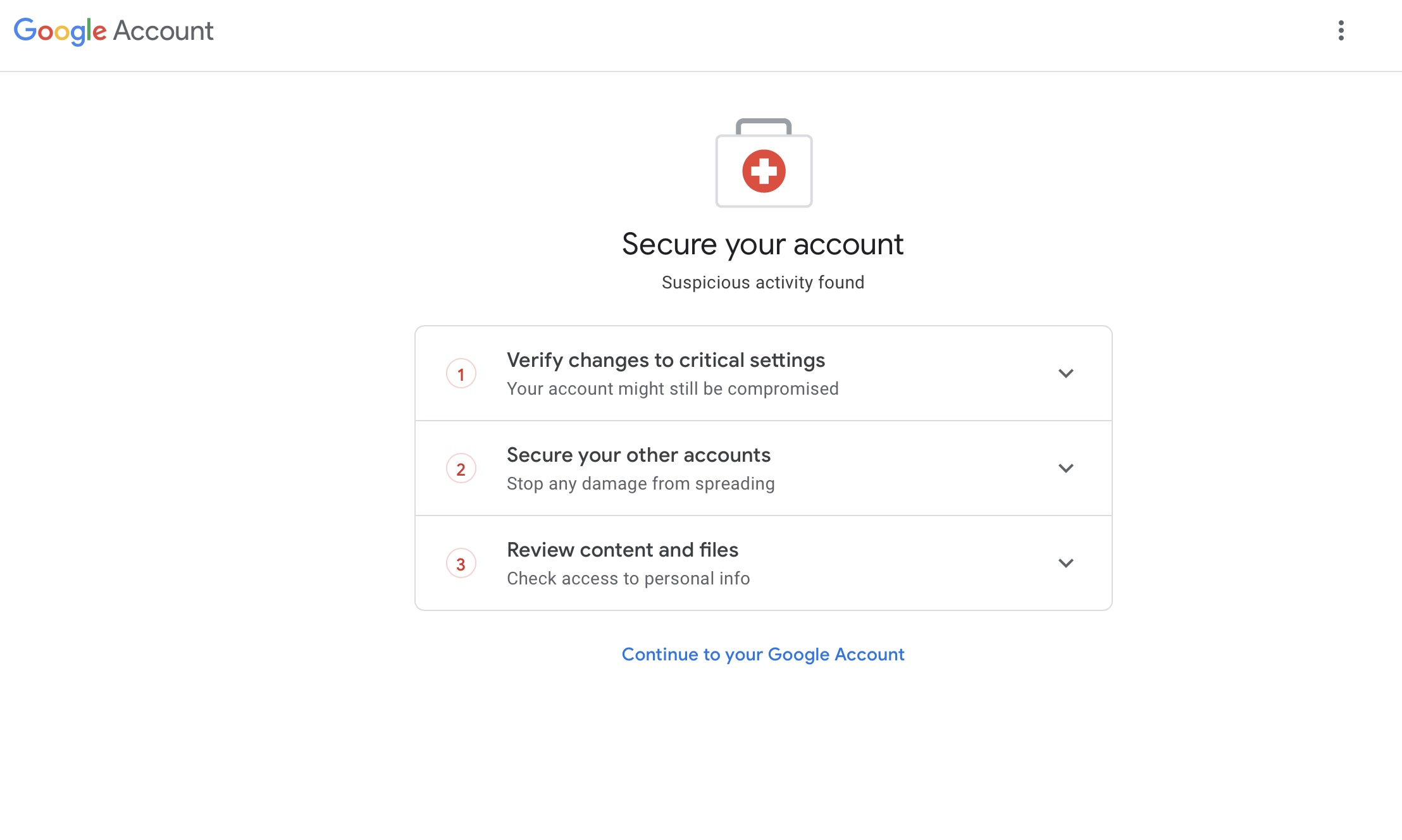1402x840 pixels.
Task: Open the three-dot more options menu
Action: click(1341, 30)
